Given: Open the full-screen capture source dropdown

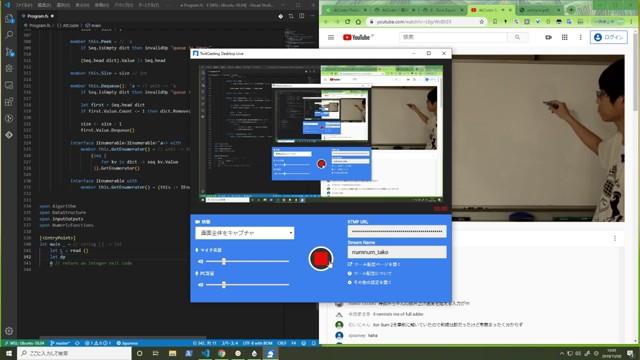Looking at the screenshot, I should [244, 233].
